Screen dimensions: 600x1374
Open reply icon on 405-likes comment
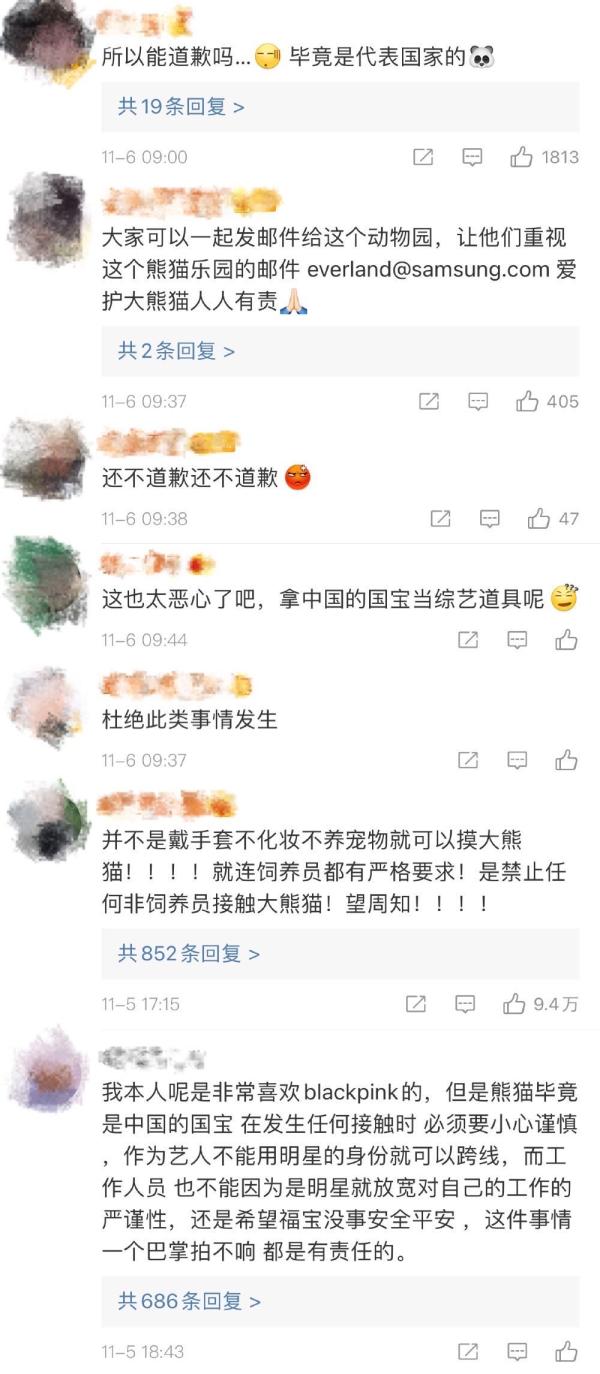(x=478, y=401)
